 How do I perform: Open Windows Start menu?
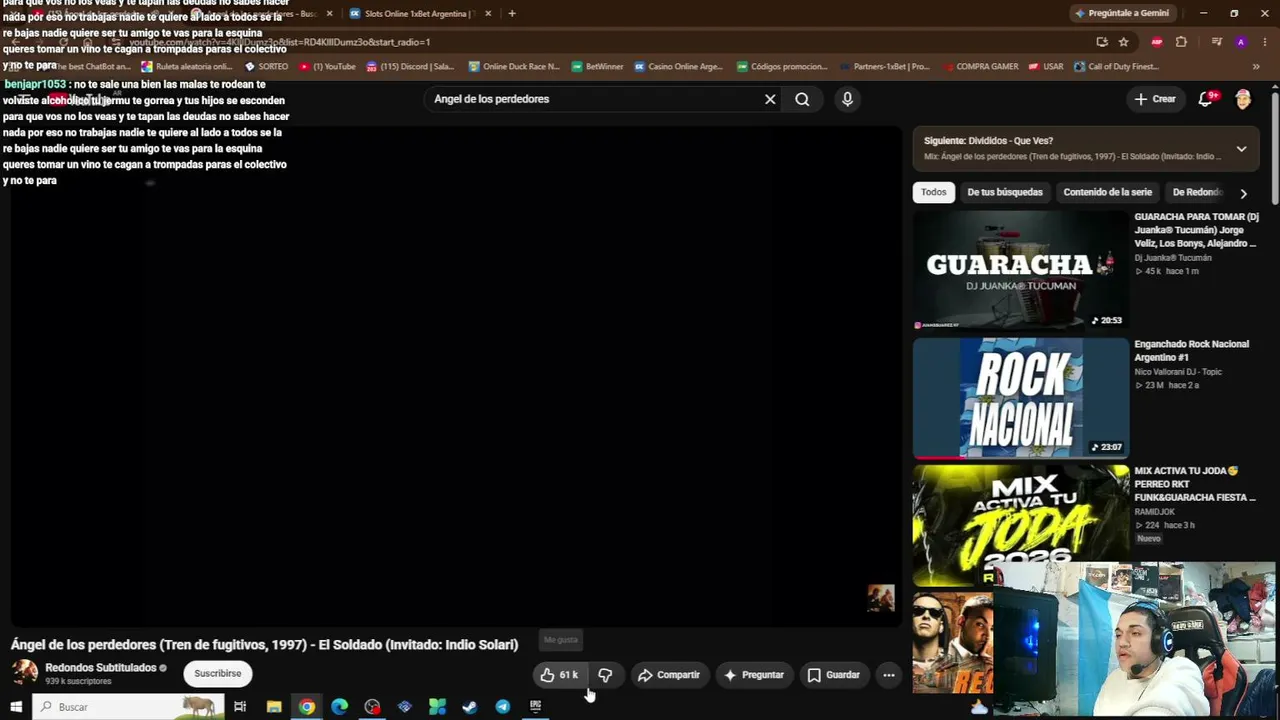click(16, 707)
